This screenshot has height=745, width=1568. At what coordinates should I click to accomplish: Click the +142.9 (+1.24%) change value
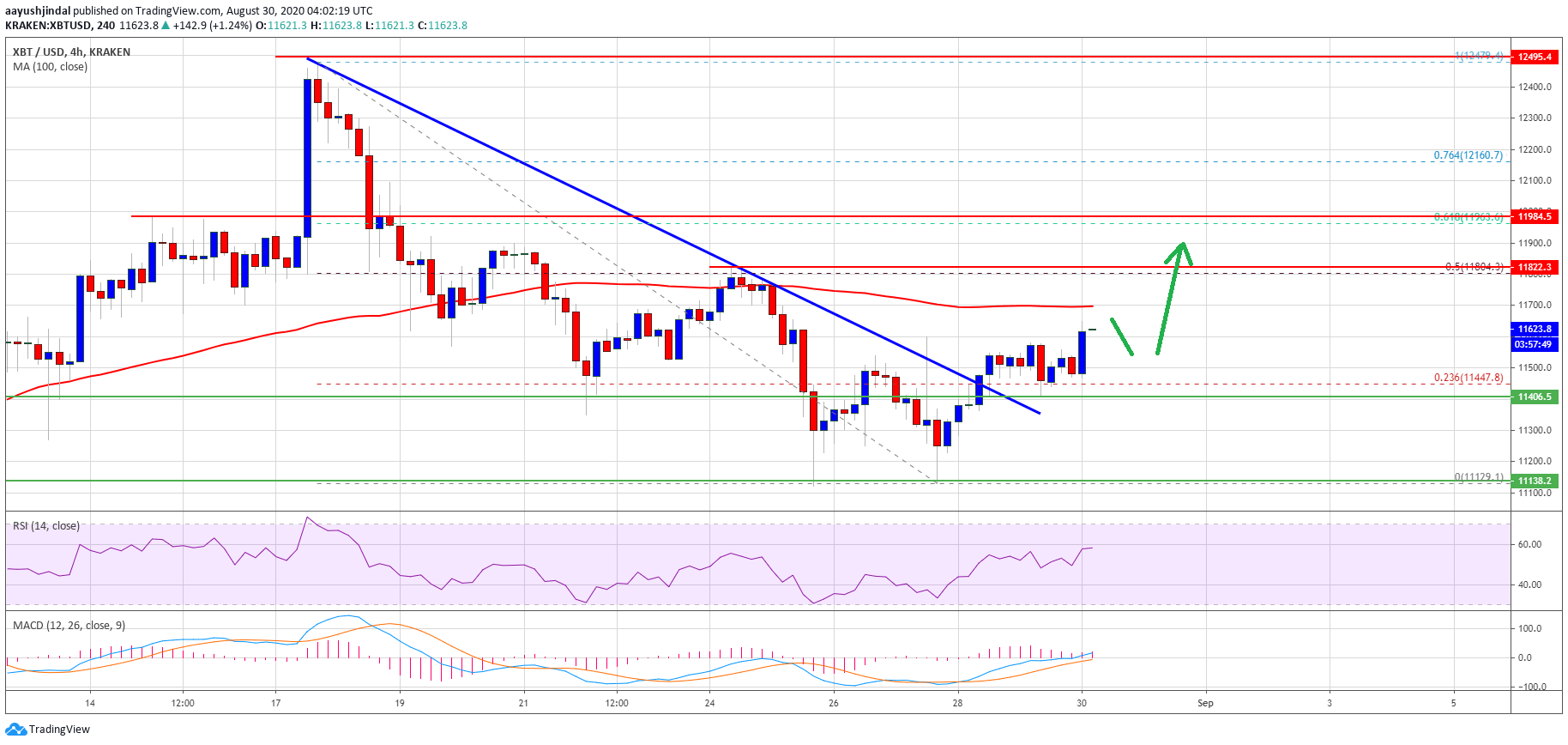(x=213, y=26)
